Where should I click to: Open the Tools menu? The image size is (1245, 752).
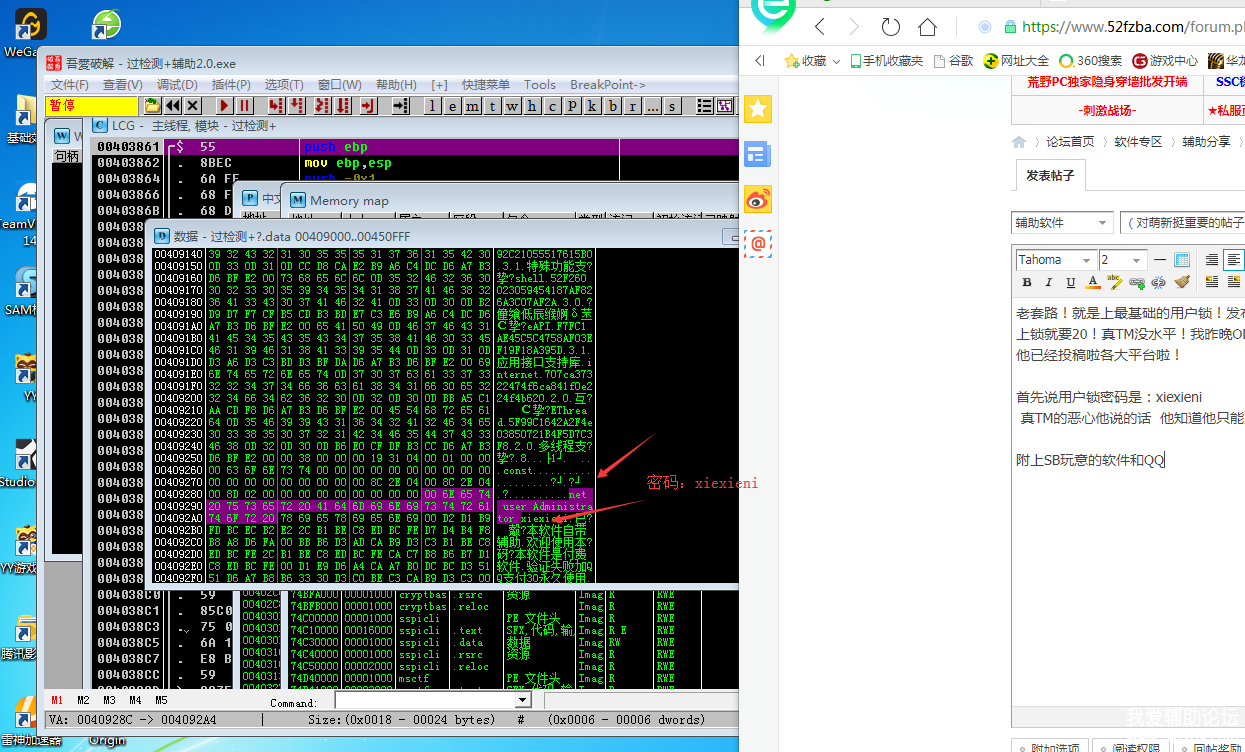(x=540, y=85)
